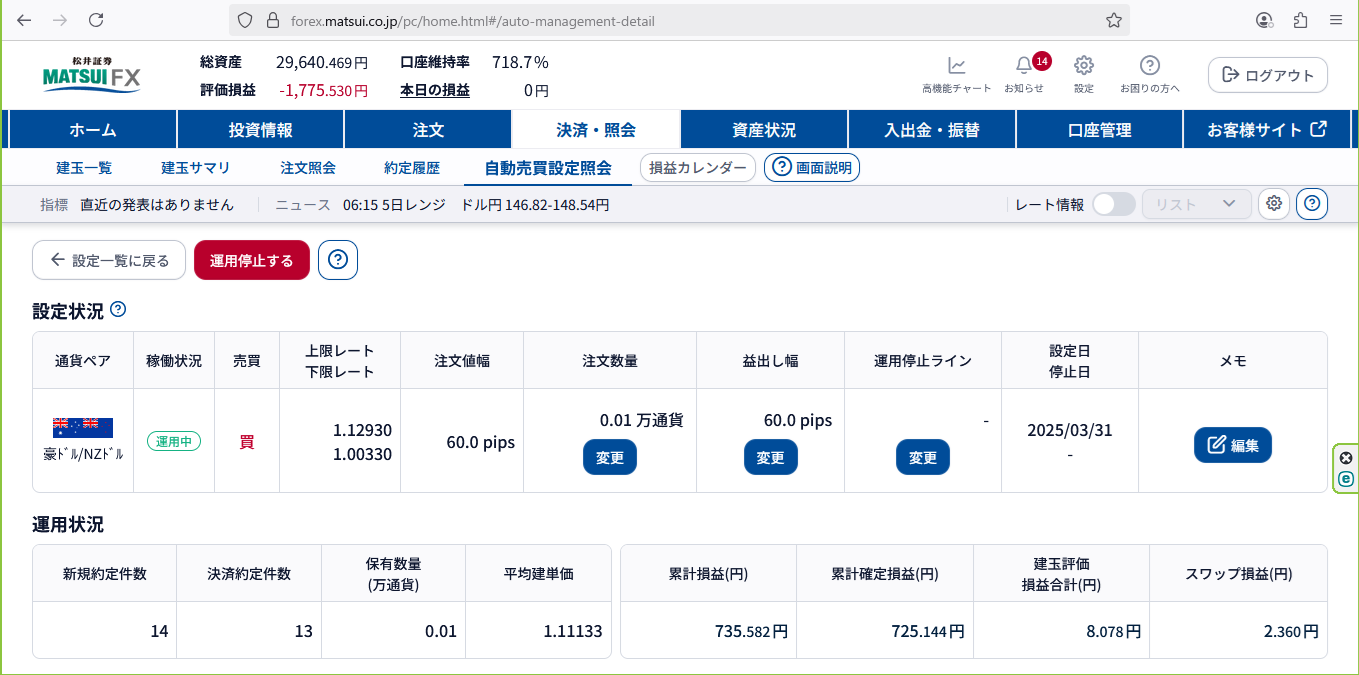Switch to 建玉サマリ sub tab

click(196, 168)
